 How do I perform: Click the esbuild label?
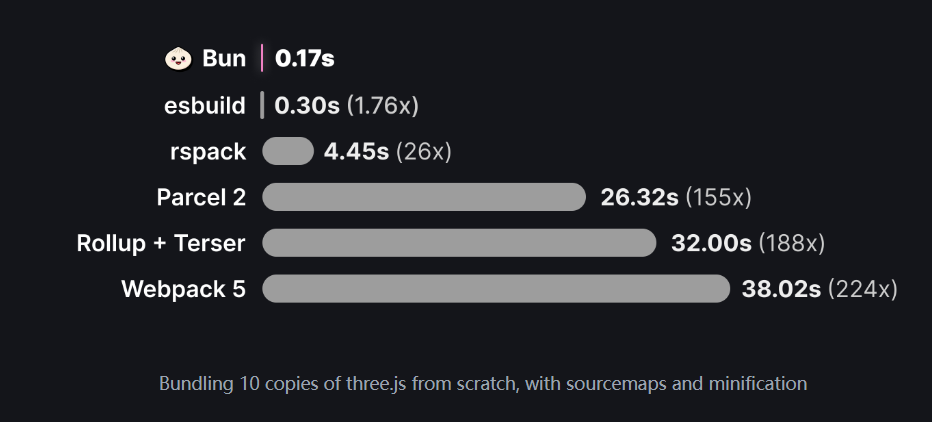204,105
